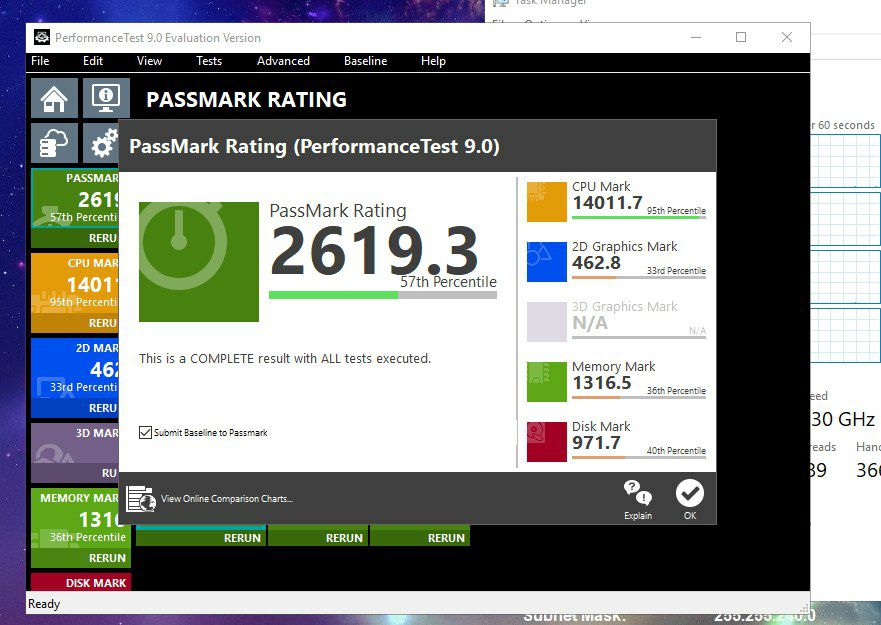Open the View menu
The image size is (881, 625).
[149, 61]
